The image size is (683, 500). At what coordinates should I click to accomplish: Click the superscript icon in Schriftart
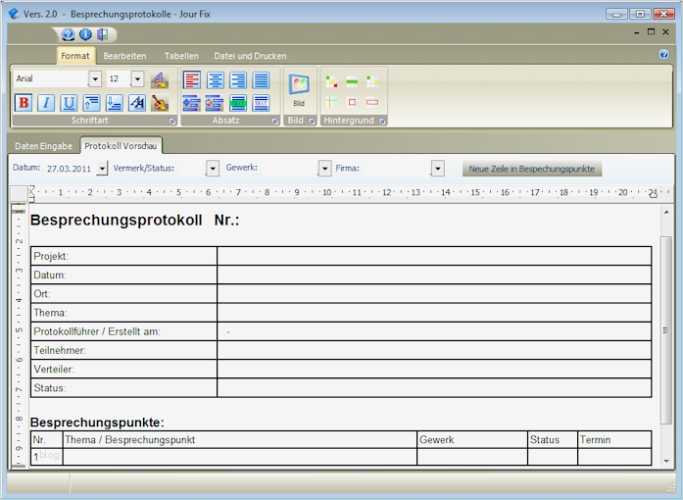click(x=92, y=103)
